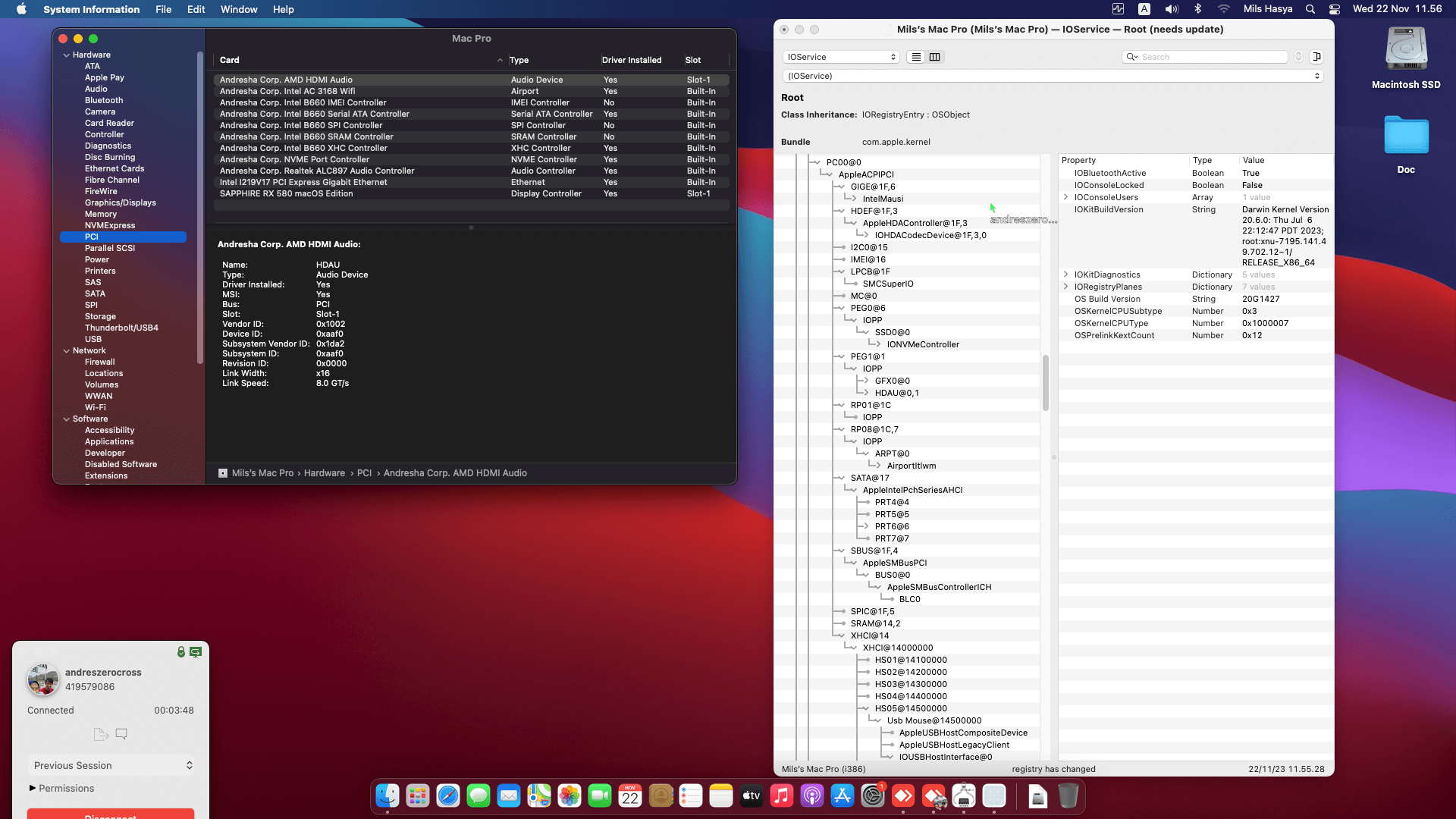The width and height of the screenshot is (1456, 819).
Task: Open the Edit menu
Action: (196, 9)
